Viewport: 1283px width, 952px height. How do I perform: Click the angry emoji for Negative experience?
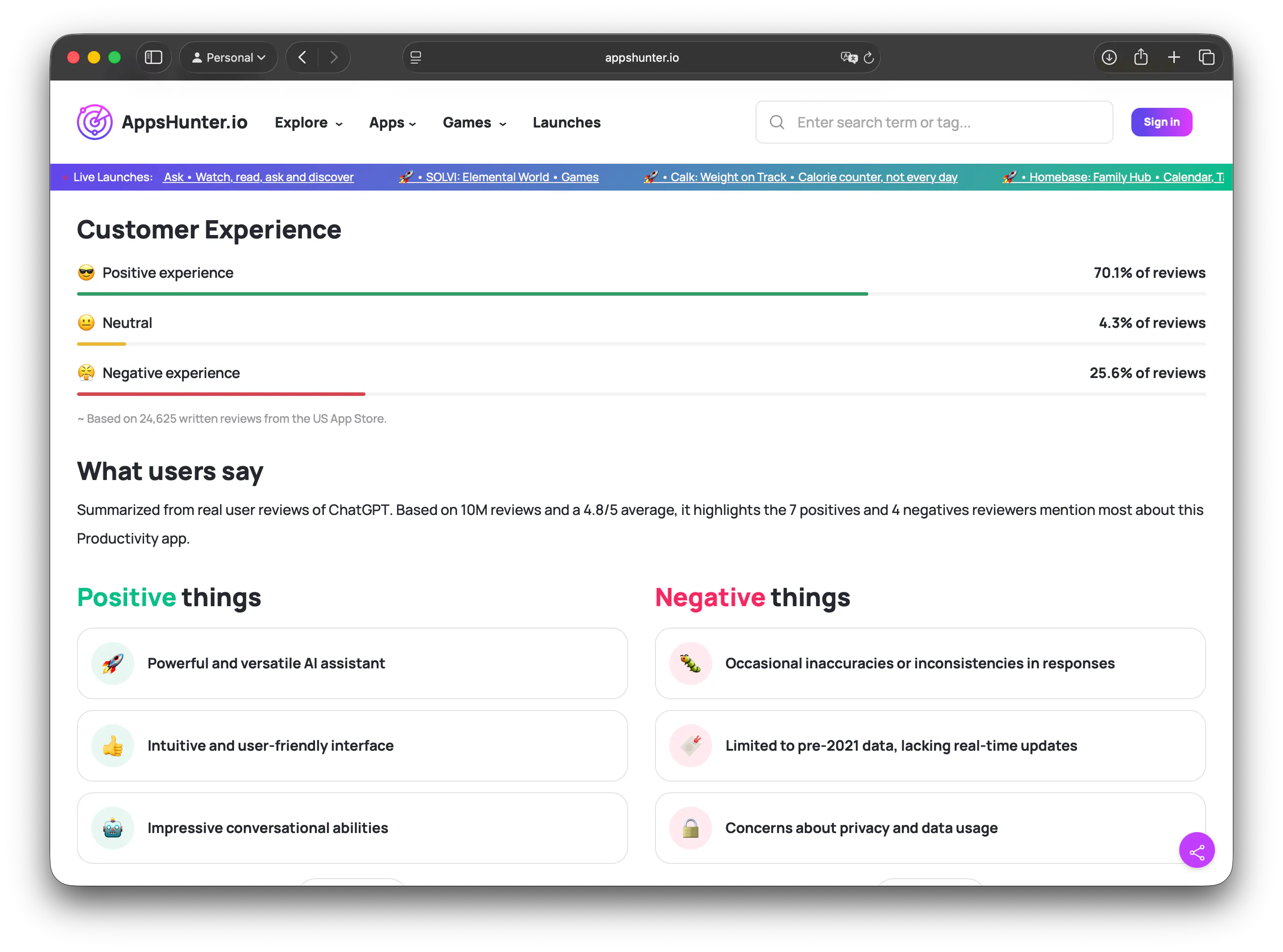[x=86, y=373]
